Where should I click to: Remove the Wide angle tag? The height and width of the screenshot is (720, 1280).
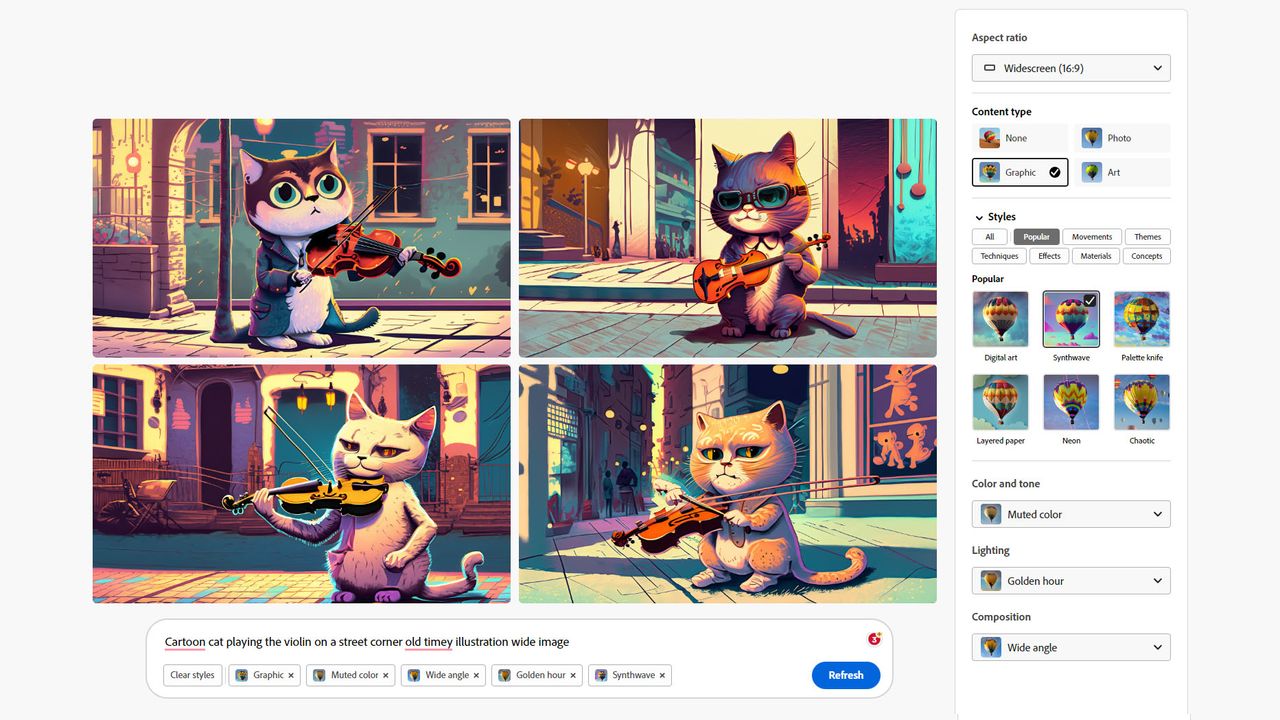point(476,675)
